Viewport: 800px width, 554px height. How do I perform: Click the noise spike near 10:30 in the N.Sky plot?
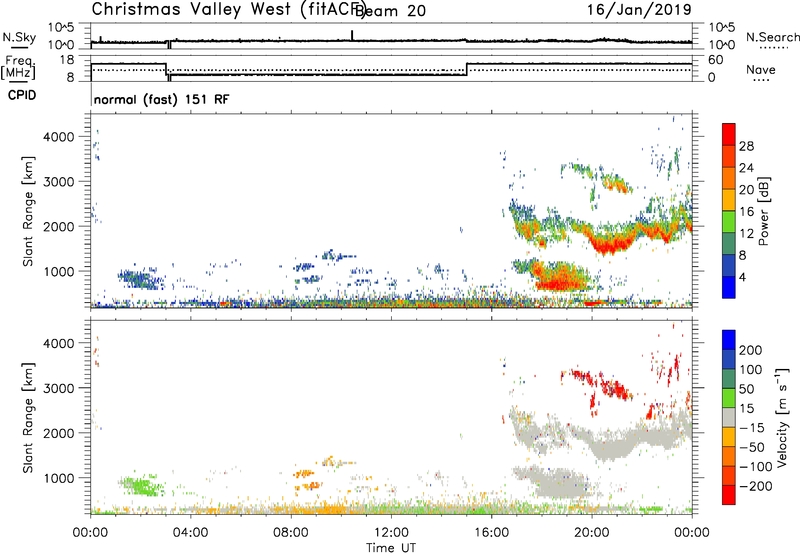pos(352,35)
